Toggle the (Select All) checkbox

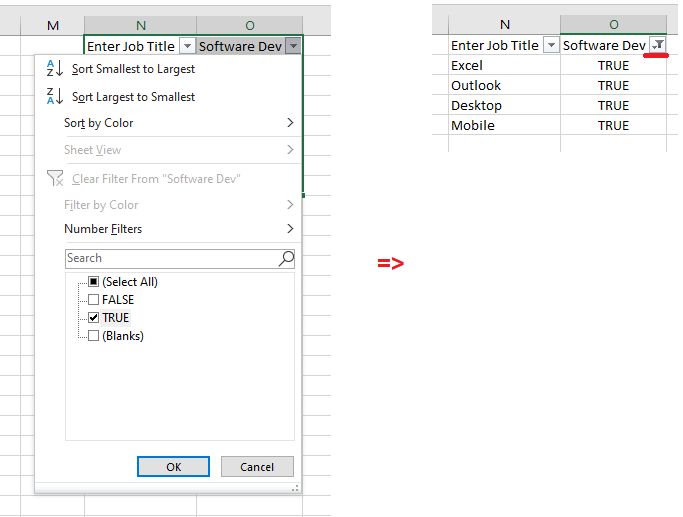(x=93, y=281)
